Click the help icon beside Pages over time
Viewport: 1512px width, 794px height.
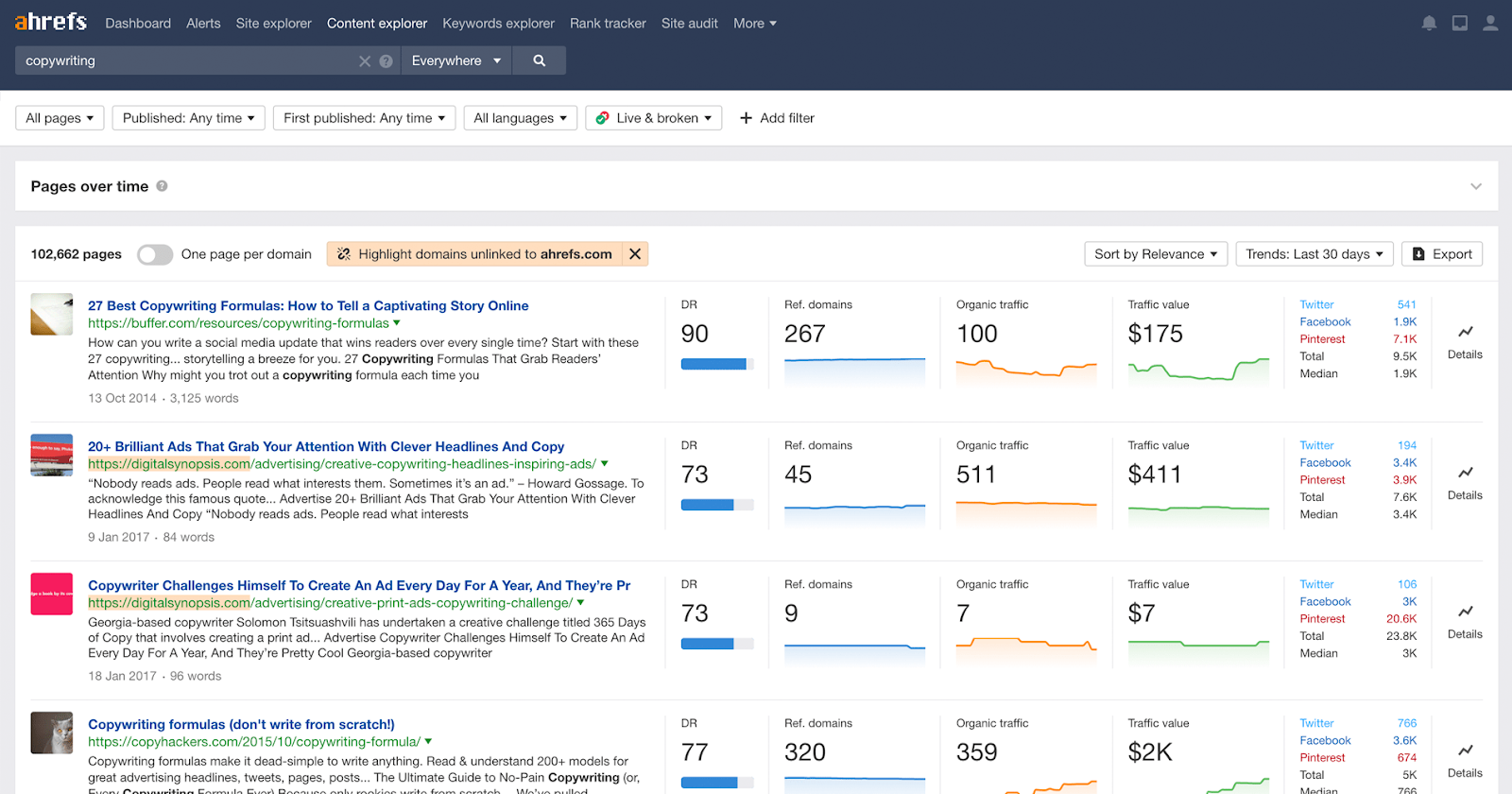(162, 186)
